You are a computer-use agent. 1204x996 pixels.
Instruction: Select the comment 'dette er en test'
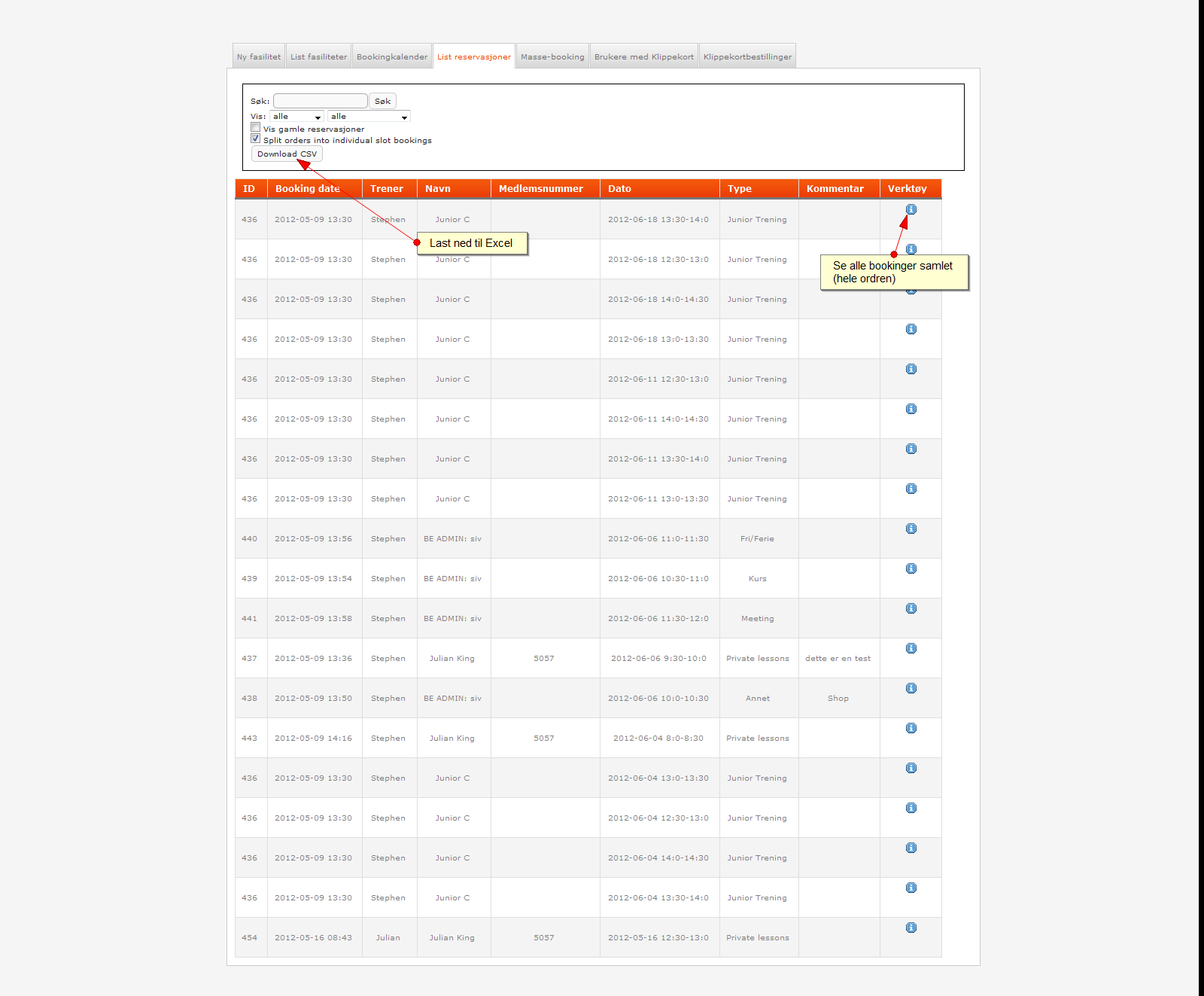coord(838,659)
